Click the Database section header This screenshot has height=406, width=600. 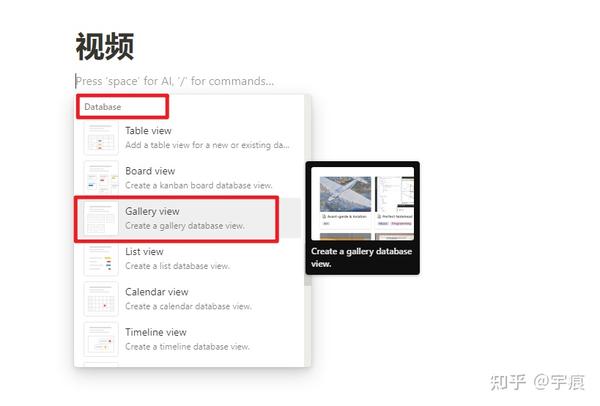coord(103,107)
